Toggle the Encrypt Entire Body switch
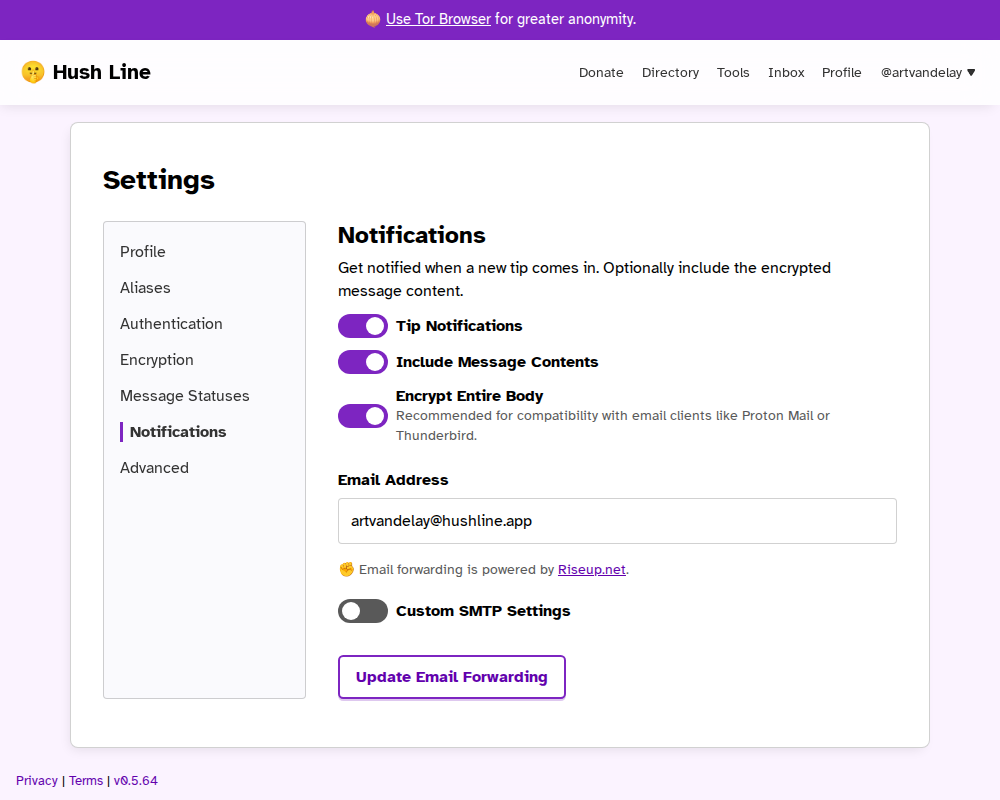Image resolution: width=1000 pixels, height=800 pixels. click(x=362, y=416)
